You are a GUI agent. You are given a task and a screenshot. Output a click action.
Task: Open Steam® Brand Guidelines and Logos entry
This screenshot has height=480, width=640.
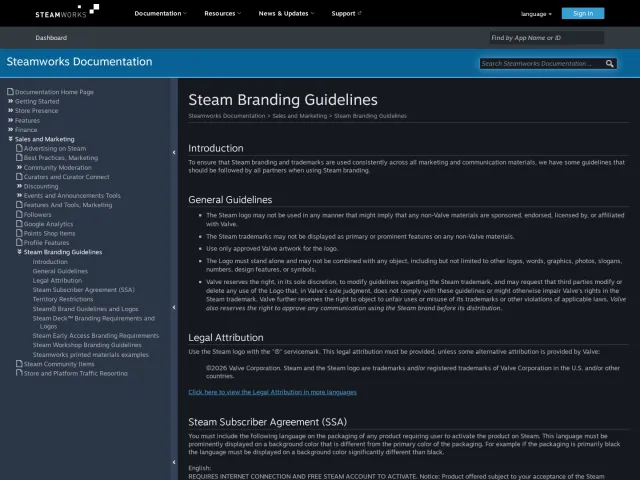click(85, 309)
